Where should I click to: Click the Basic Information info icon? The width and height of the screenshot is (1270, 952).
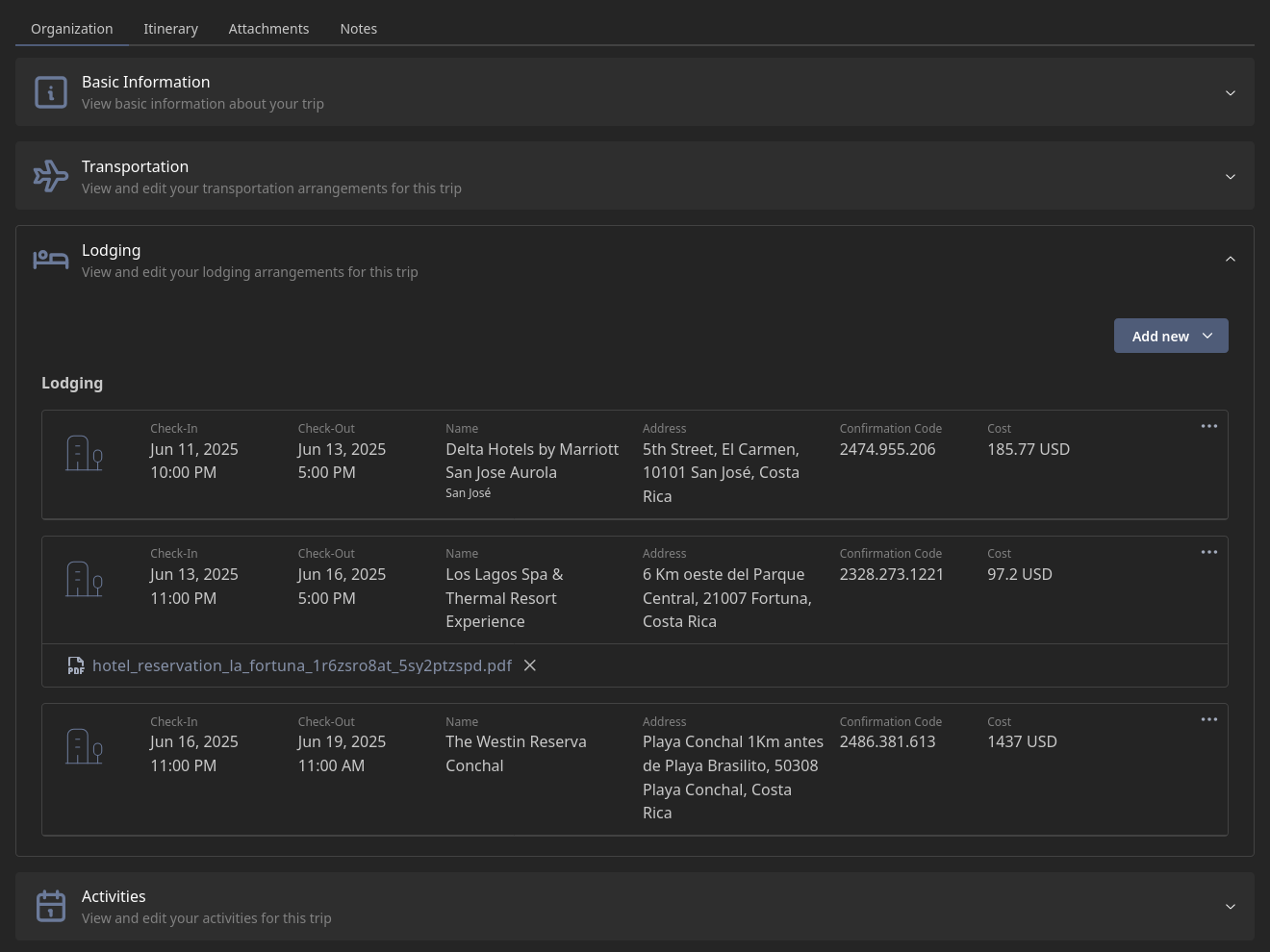[51, 92]
